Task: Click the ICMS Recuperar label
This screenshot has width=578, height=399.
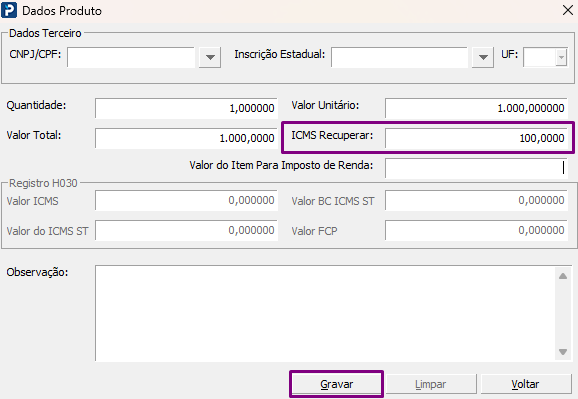Action: tap(332, 135)
